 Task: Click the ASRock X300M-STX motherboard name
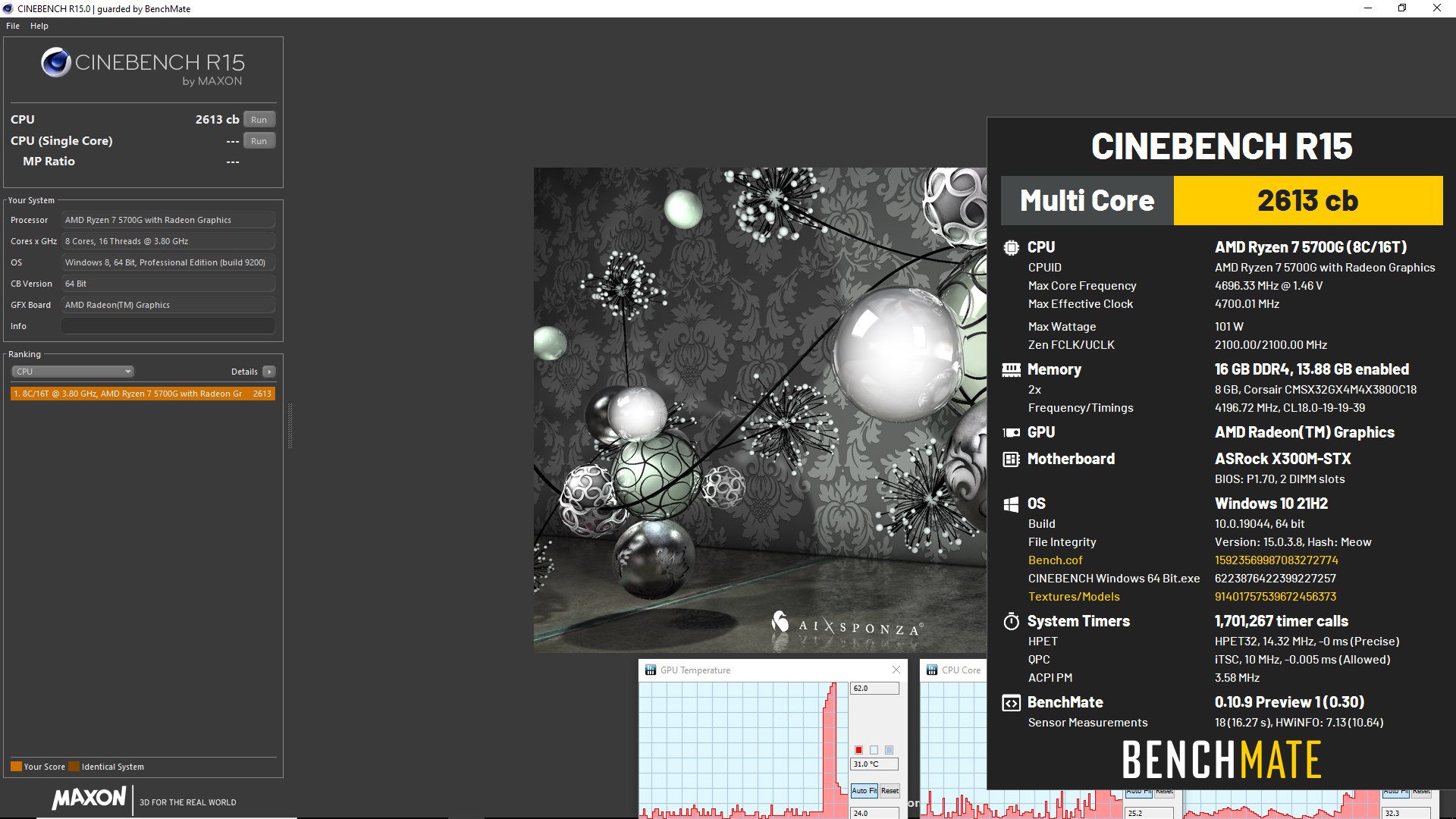(x=1282, y=459)
